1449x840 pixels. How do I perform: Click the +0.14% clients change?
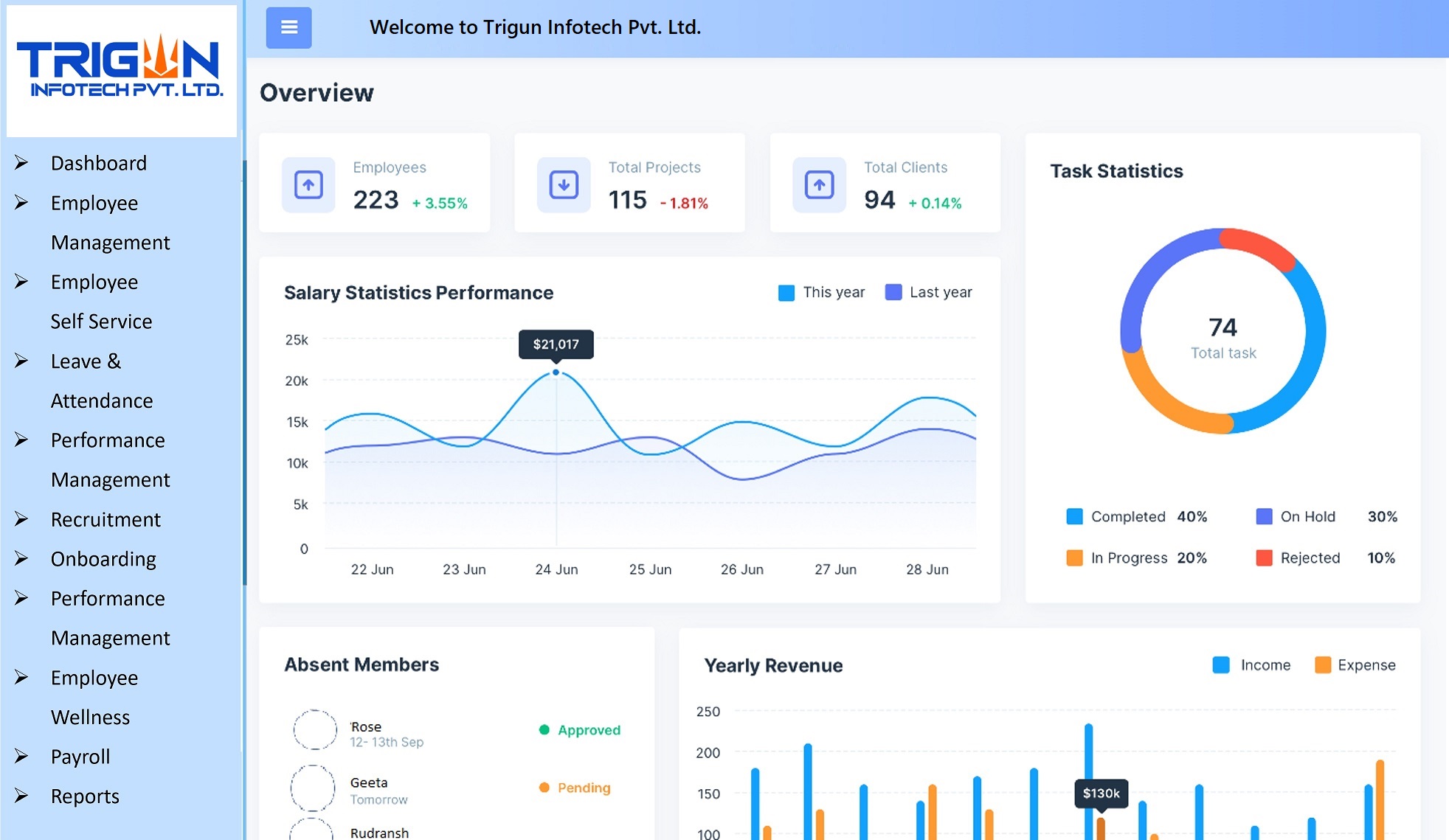tap(935, 203)
